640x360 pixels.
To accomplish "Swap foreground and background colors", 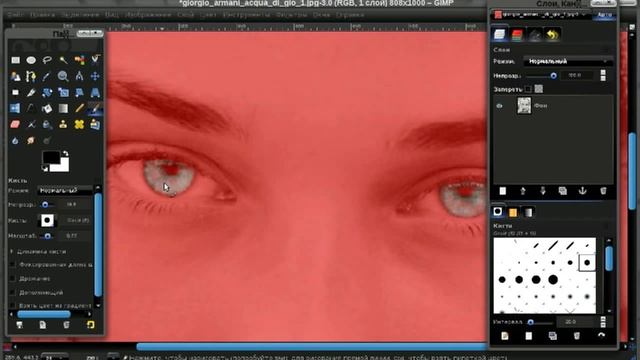I will (65, 154).
